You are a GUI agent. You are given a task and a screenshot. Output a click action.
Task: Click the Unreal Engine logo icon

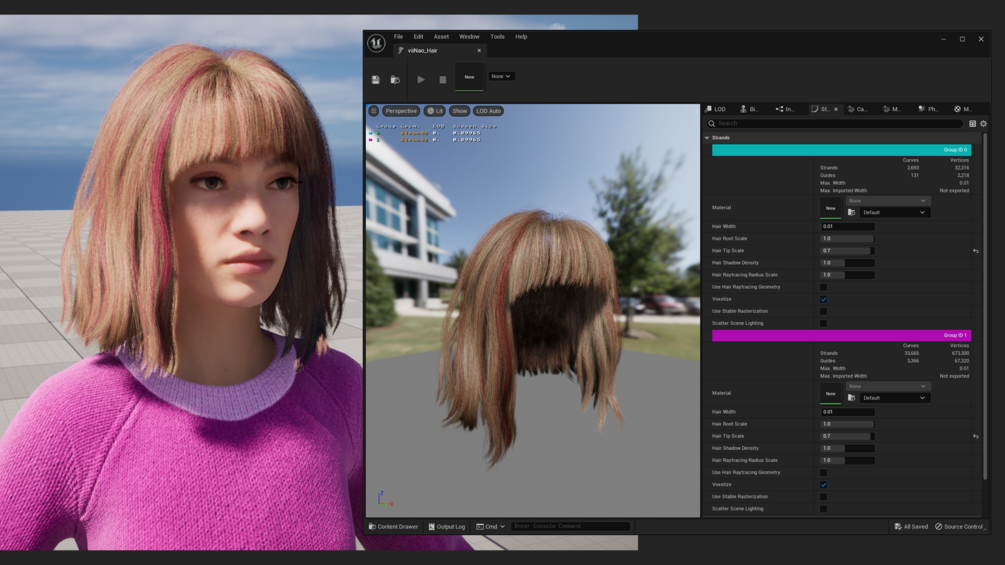tap(376, 43)
